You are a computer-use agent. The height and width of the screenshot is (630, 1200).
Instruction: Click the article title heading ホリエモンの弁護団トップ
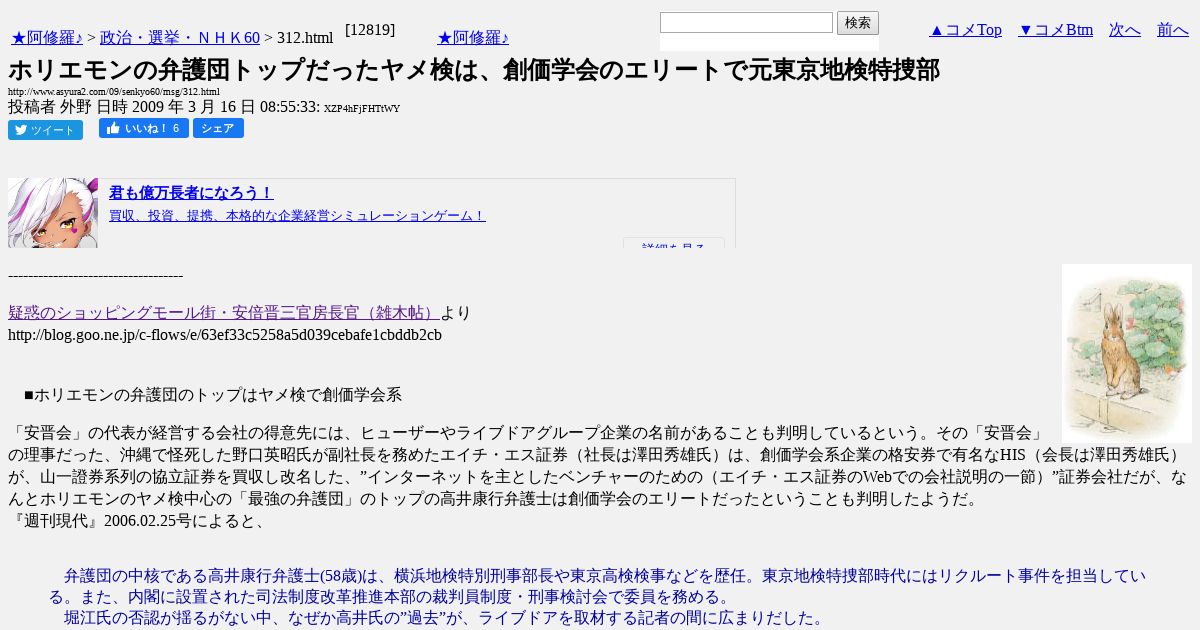coord(474,70)
